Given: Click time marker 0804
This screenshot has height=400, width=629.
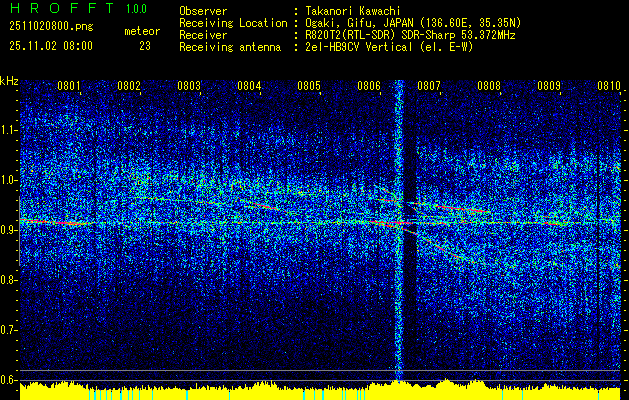Looking at the screenshot, I should (249, 86).
